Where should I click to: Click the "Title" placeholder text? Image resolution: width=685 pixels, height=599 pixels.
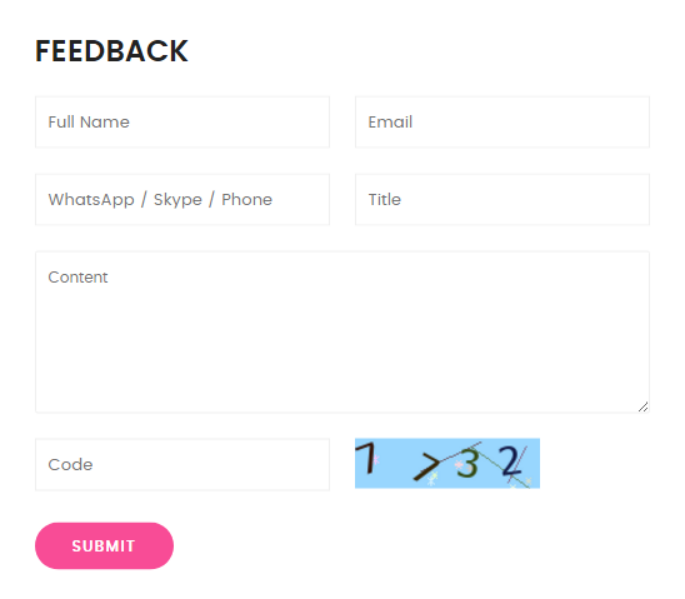[x=384, y=199]
